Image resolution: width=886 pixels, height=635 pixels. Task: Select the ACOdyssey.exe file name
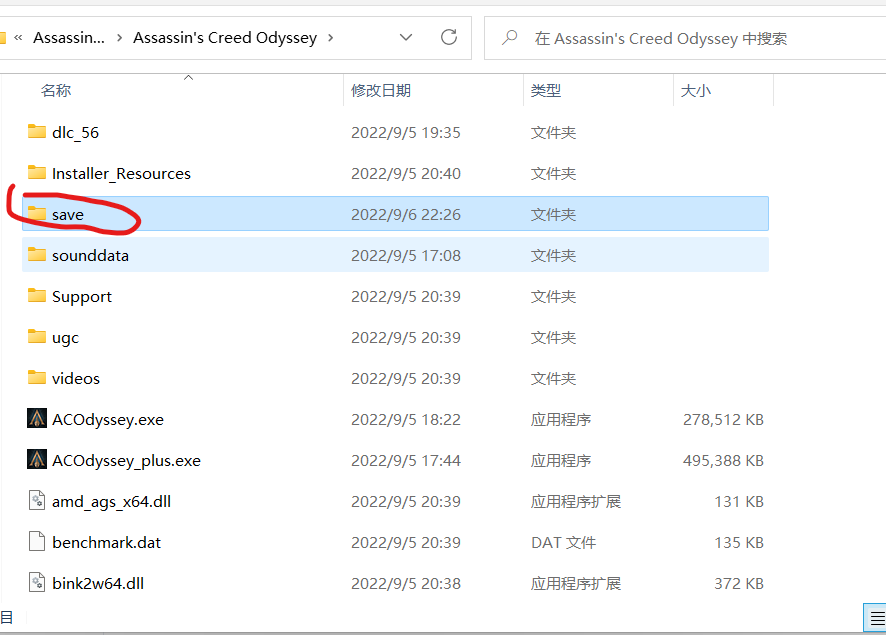click(108, 420)
